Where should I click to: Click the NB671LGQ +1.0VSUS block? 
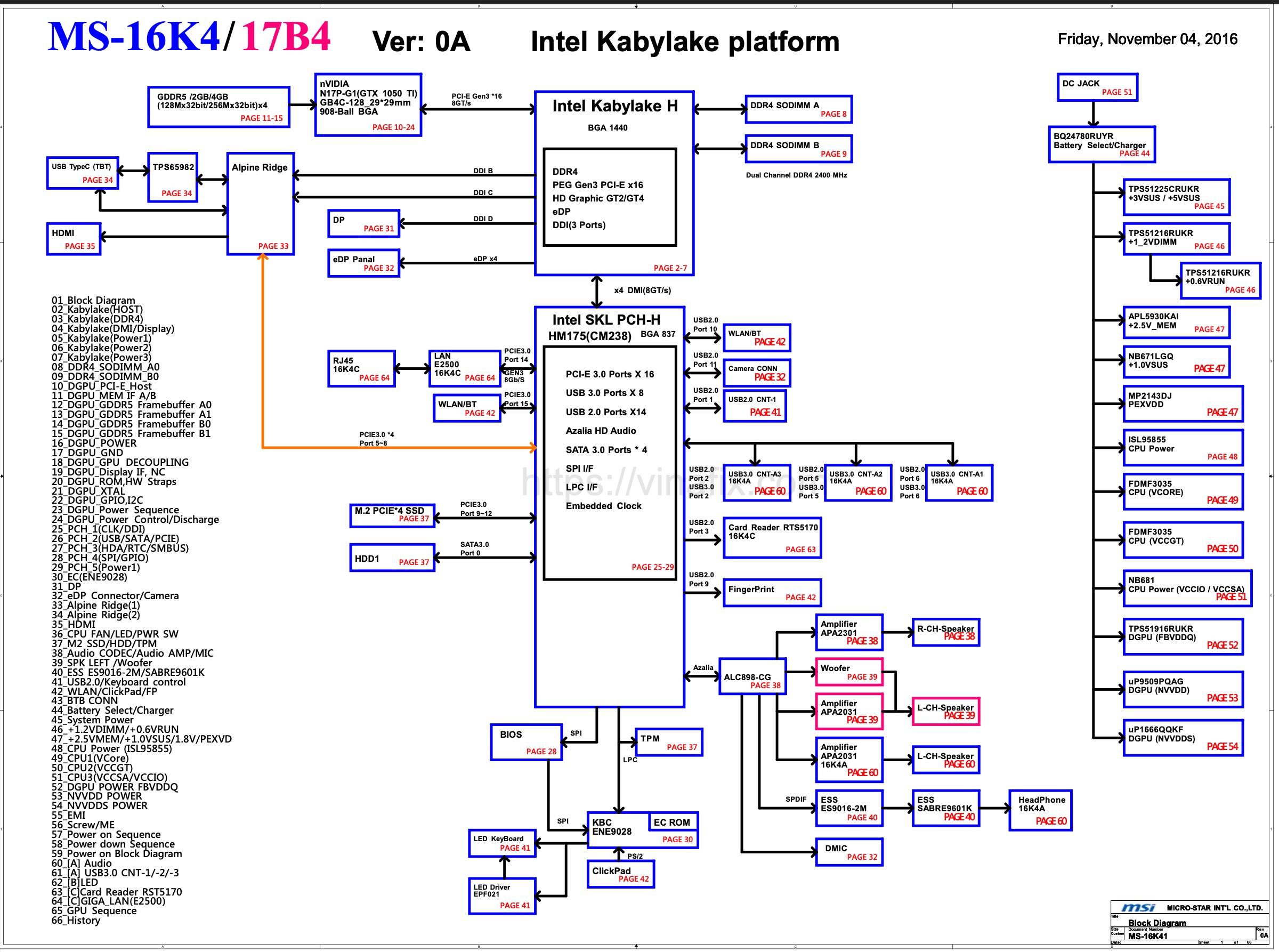(x=1177, y=362)
